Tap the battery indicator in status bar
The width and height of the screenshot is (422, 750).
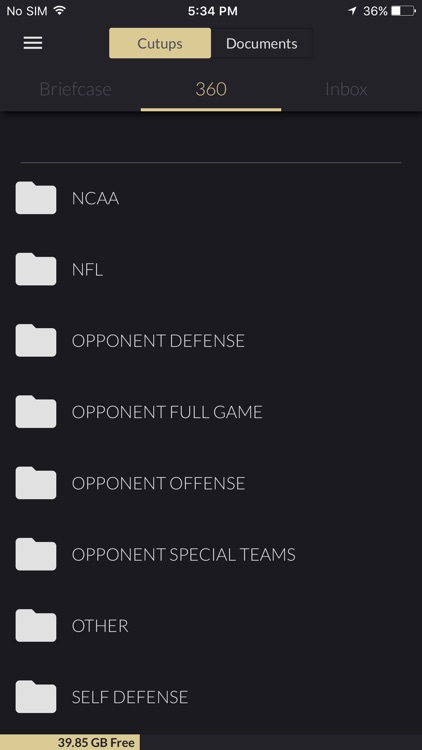pyautogui.click(x=403, y=11)
